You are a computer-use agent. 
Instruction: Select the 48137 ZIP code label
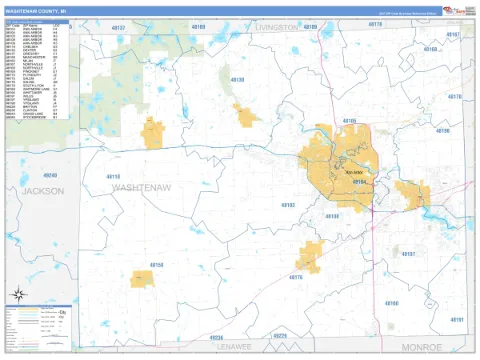(x=118, y=28)
